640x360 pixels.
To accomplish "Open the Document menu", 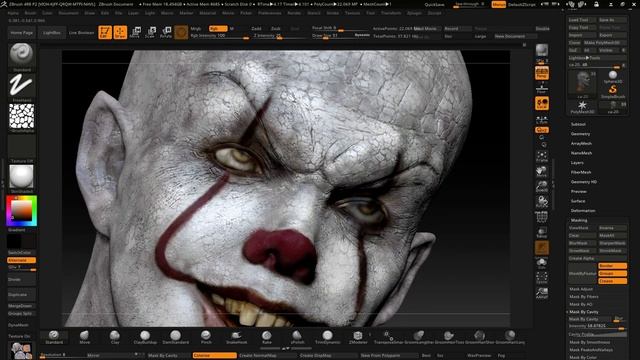I will tap(68, 13).
